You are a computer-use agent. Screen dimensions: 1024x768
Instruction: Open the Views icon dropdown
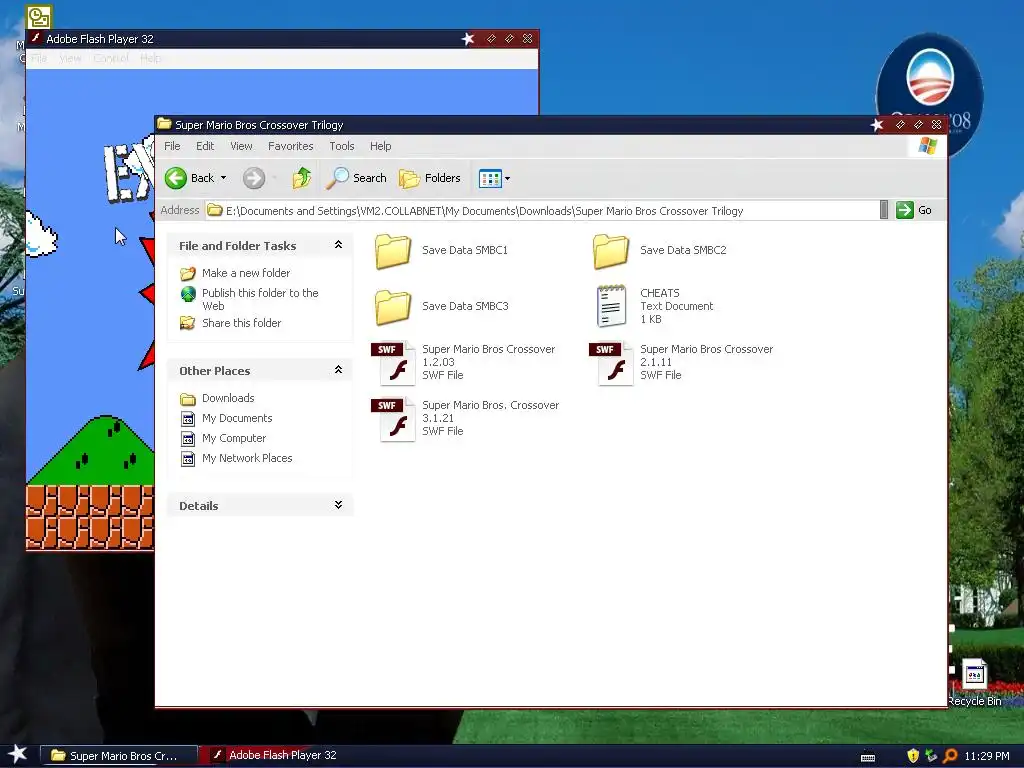pyautogui.click(x=494, y=178)
